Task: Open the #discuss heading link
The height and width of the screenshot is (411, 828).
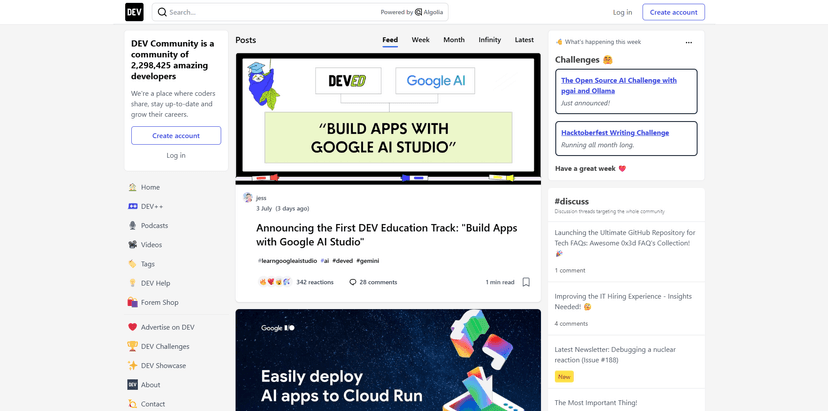Action: 571,201
